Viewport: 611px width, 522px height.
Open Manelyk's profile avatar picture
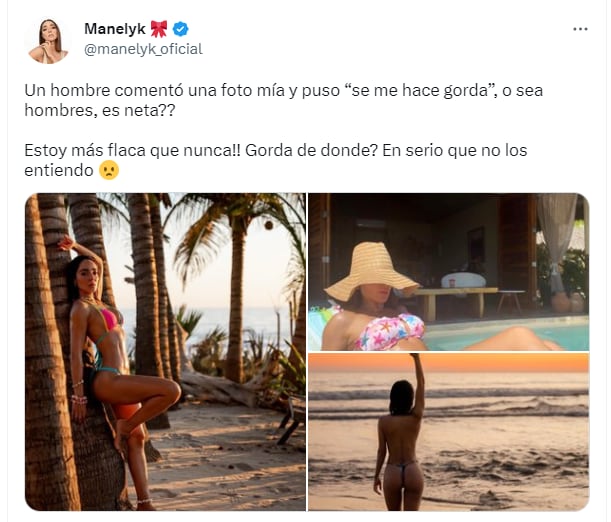pos(48,41)
